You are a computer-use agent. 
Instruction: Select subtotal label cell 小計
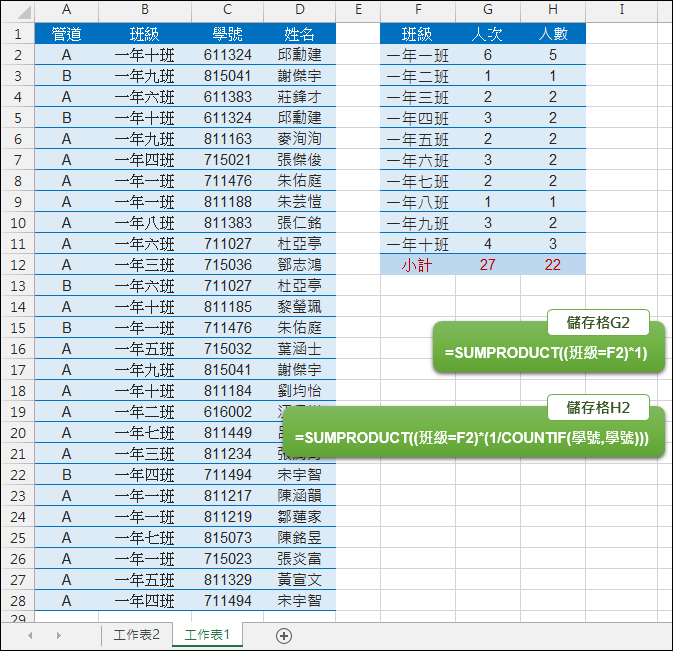418,265
